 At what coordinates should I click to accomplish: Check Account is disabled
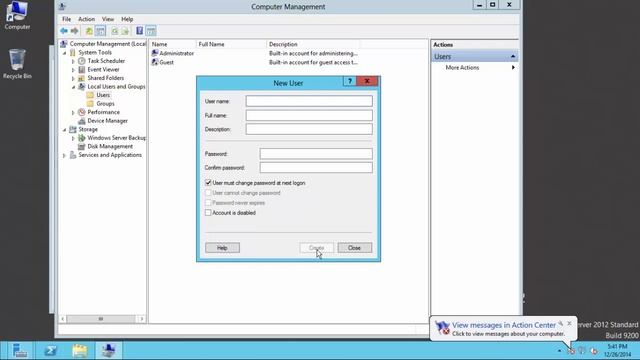tap(208, 213)
